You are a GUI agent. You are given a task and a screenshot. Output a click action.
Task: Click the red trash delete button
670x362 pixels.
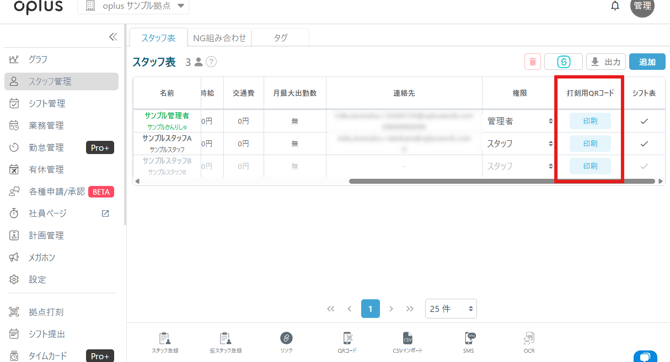pyautogui.click(x=532, y=62)
